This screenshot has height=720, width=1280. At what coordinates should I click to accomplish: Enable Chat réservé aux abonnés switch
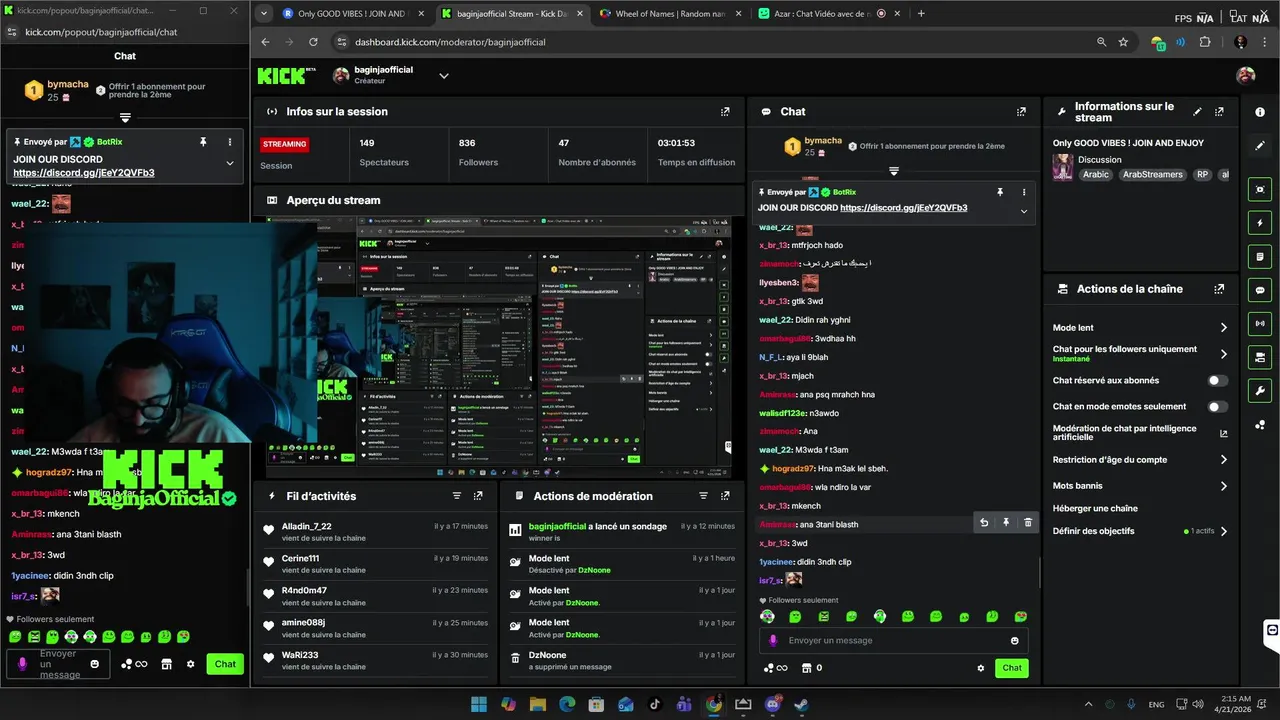coord(1217,381)
